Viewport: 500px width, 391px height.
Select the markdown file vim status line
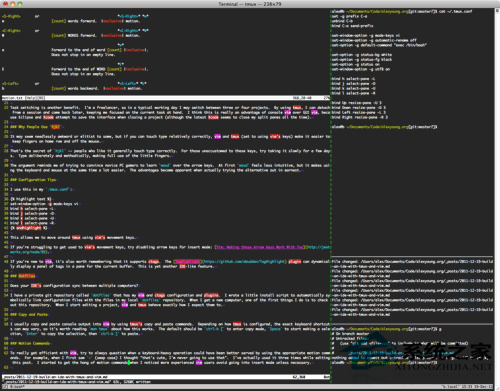tap(166, 377)
